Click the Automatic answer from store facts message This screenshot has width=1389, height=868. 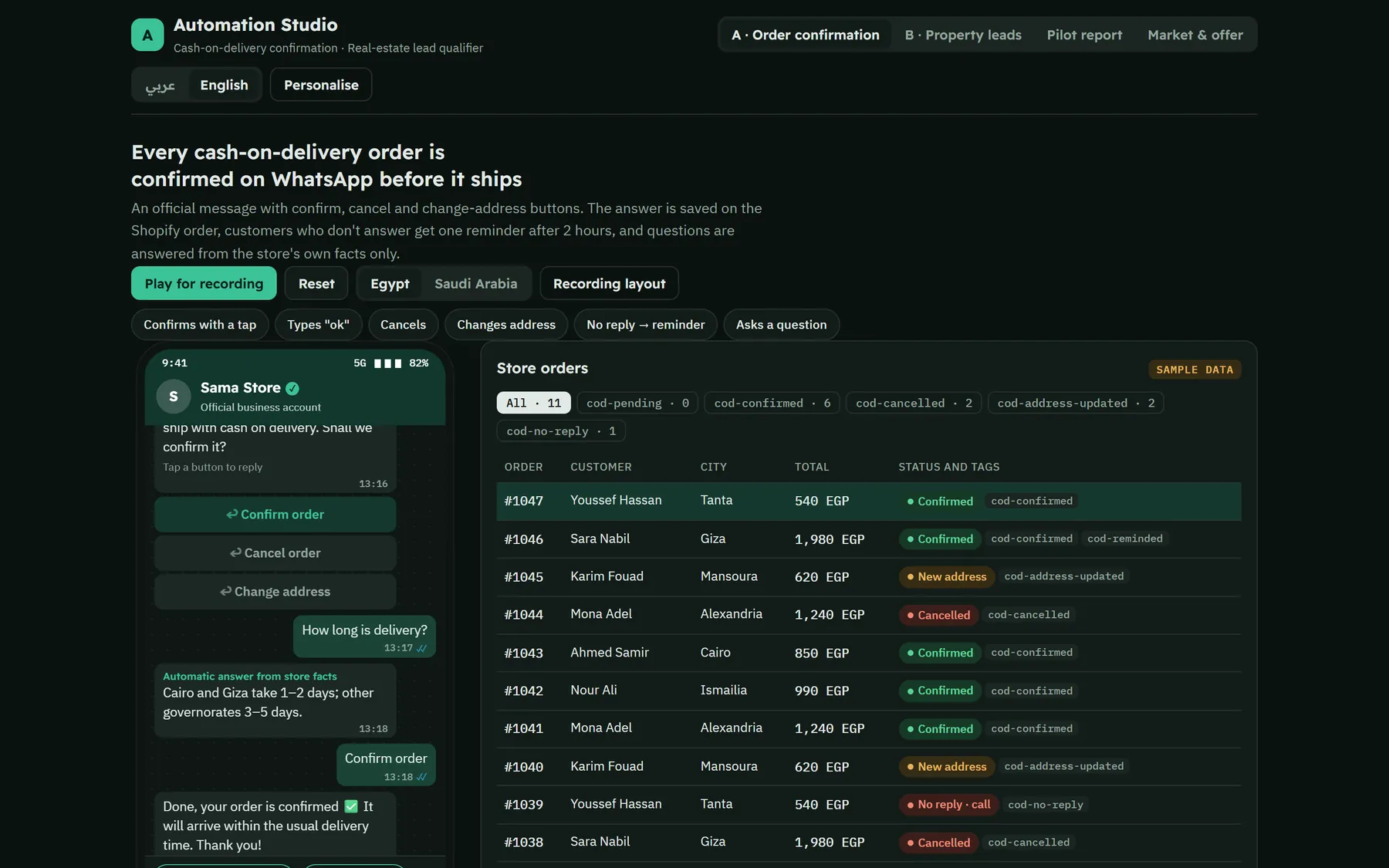point(275,701)
